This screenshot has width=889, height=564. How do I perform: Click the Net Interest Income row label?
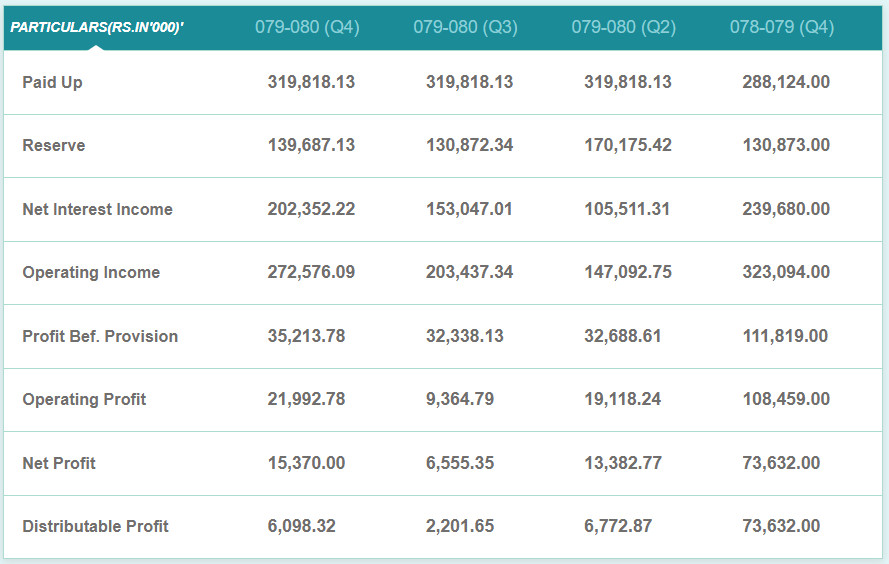[97, 209]
